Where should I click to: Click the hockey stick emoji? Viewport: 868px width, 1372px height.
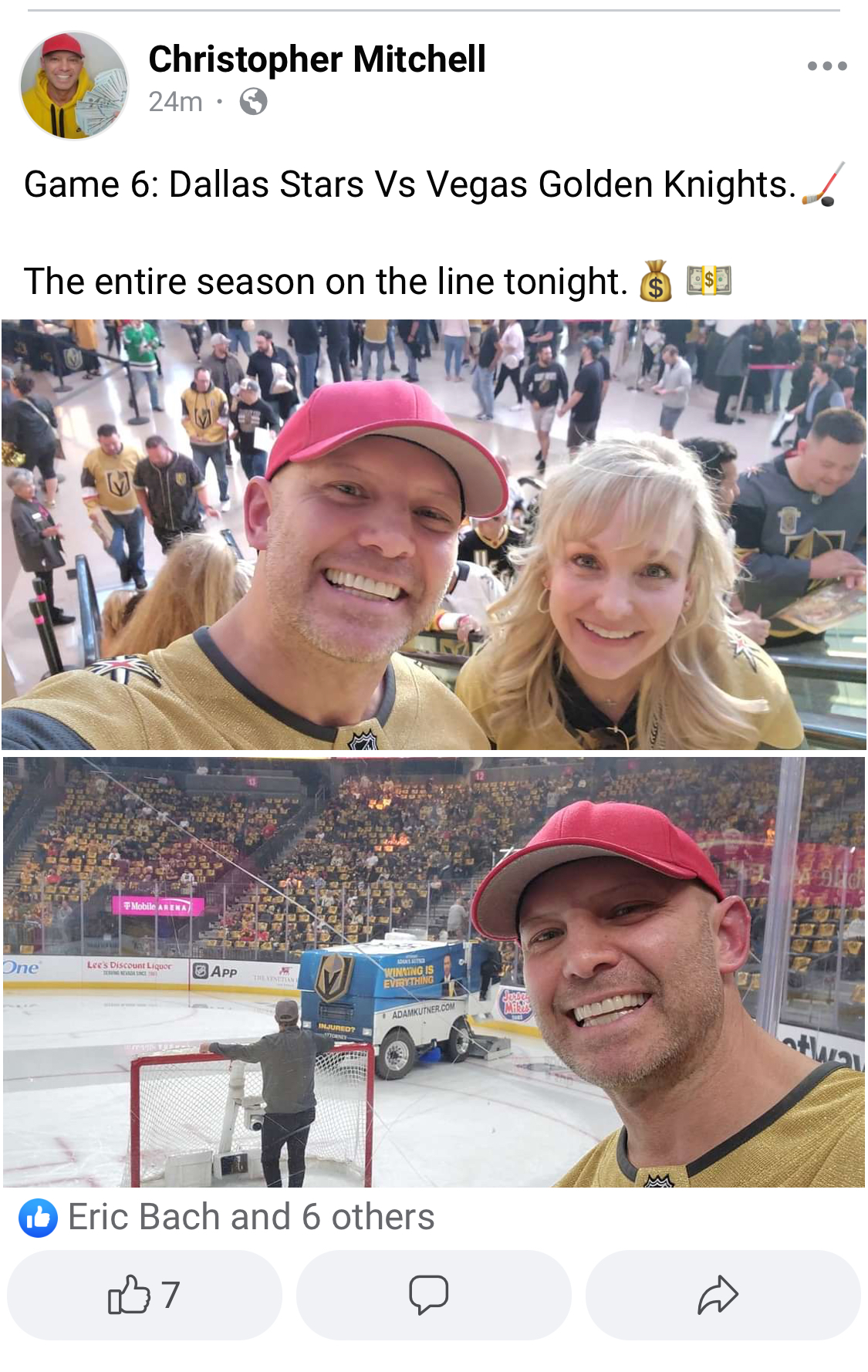click(x=824, y=184)
